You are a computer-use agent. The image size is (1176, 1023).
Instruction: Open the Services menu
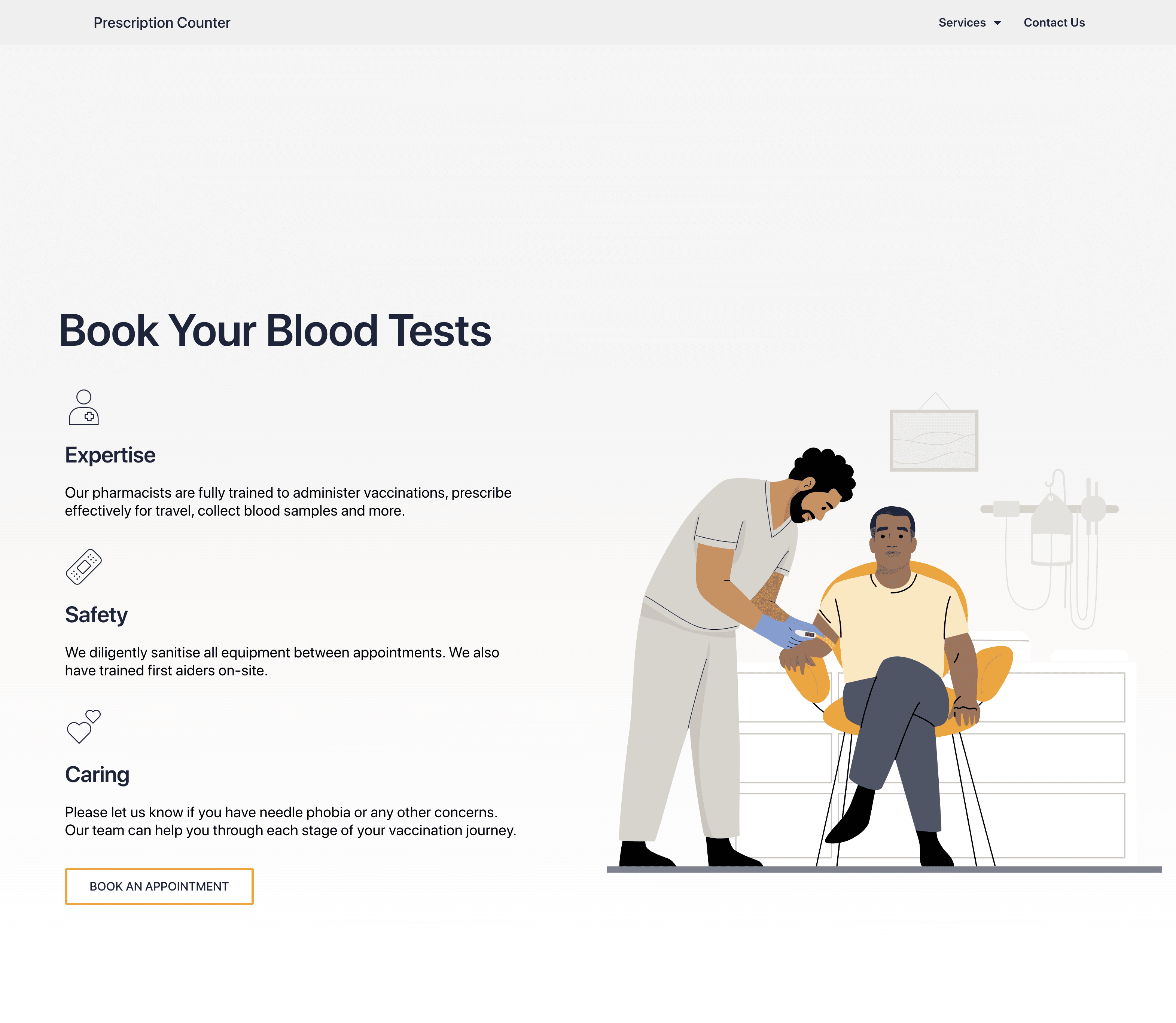969,23
